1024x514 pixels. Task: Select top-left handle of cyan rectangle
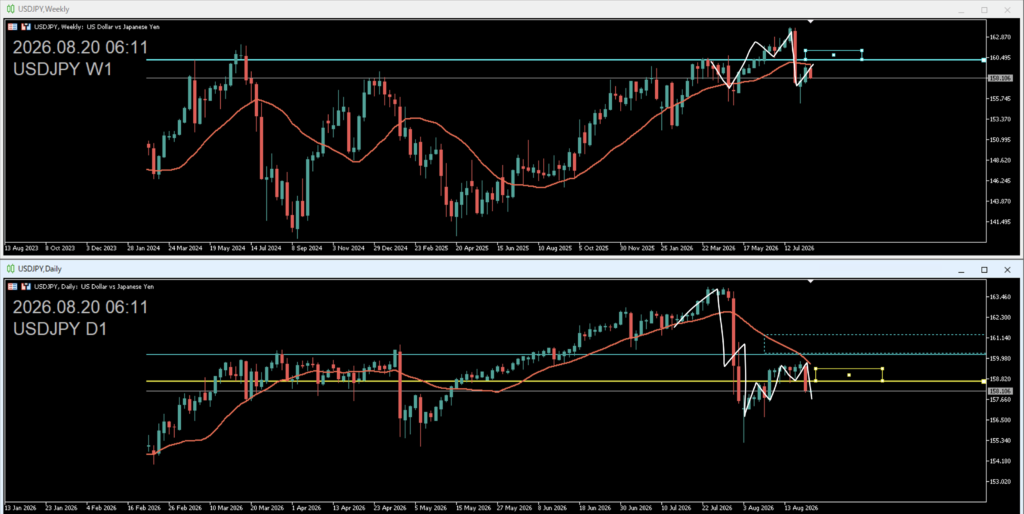pyautogui.click(x=805, y=50)
